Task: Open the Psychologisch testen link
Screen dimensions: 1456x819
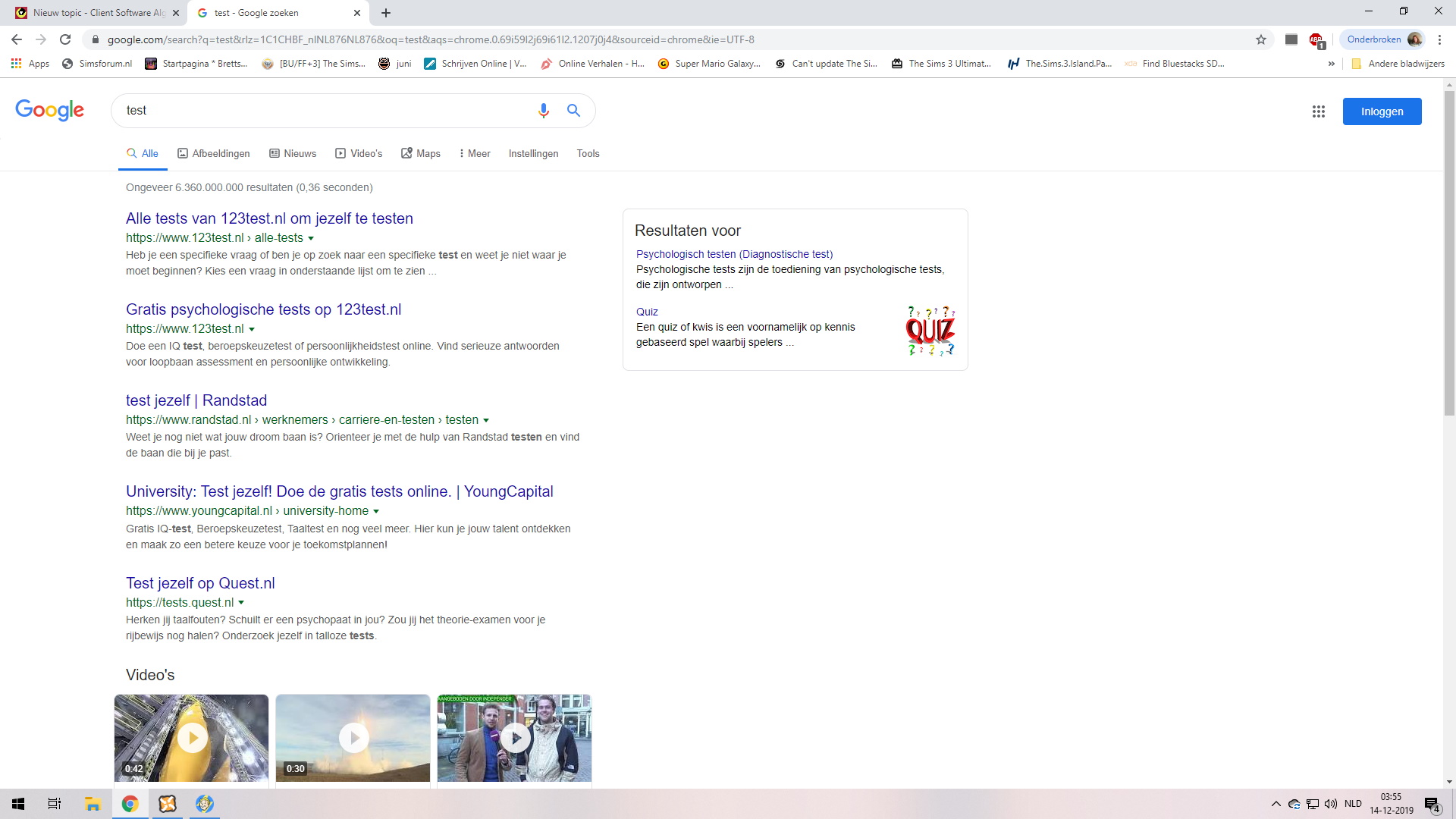Action: click(734, 254)
